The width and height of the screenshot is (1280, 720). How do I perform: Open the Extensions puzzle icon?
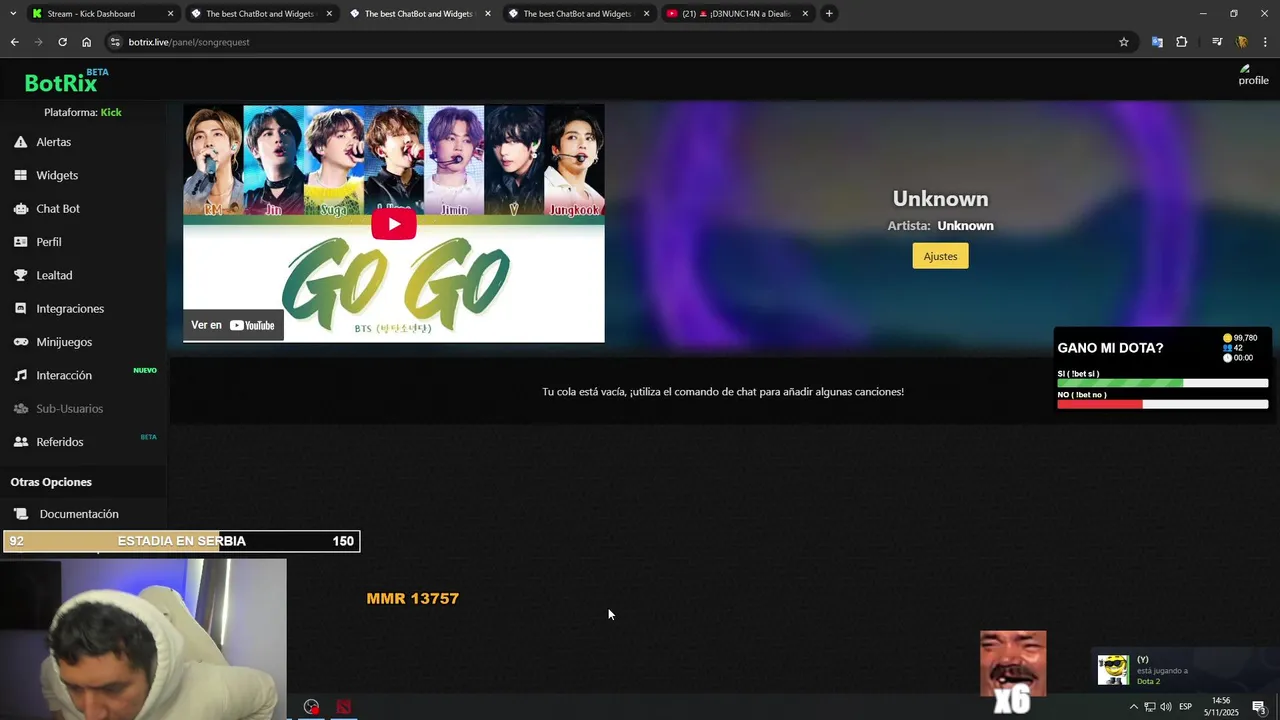point(1182,42)
